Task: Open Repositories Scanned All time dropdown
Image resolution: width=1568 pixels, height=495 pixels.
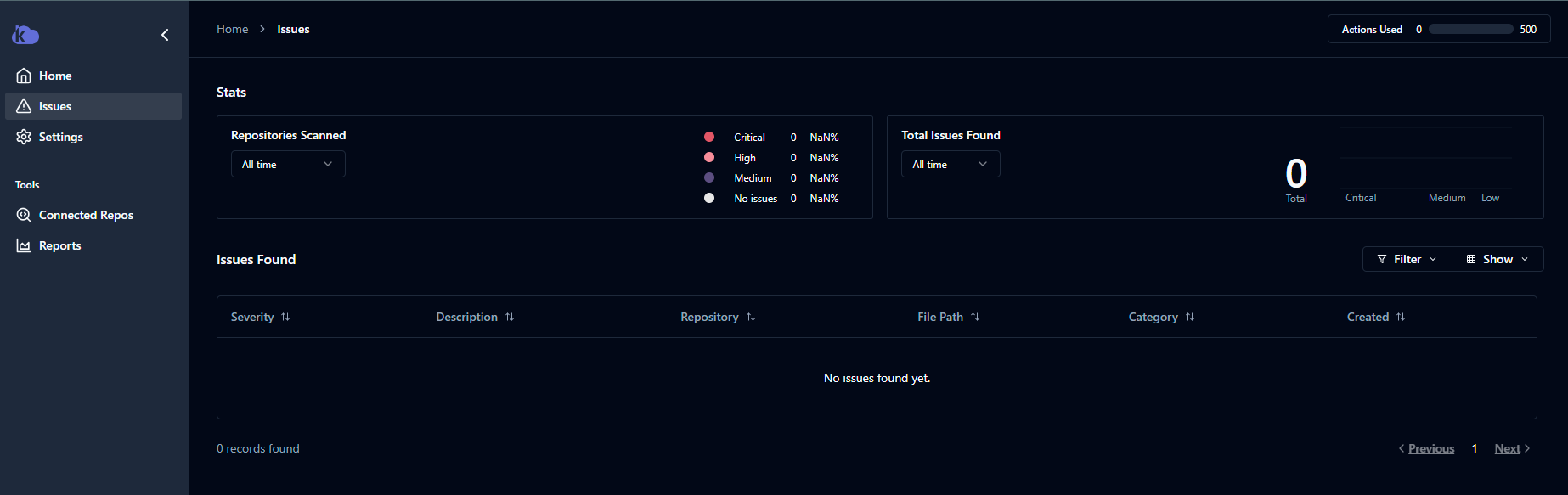Action: 288,164
